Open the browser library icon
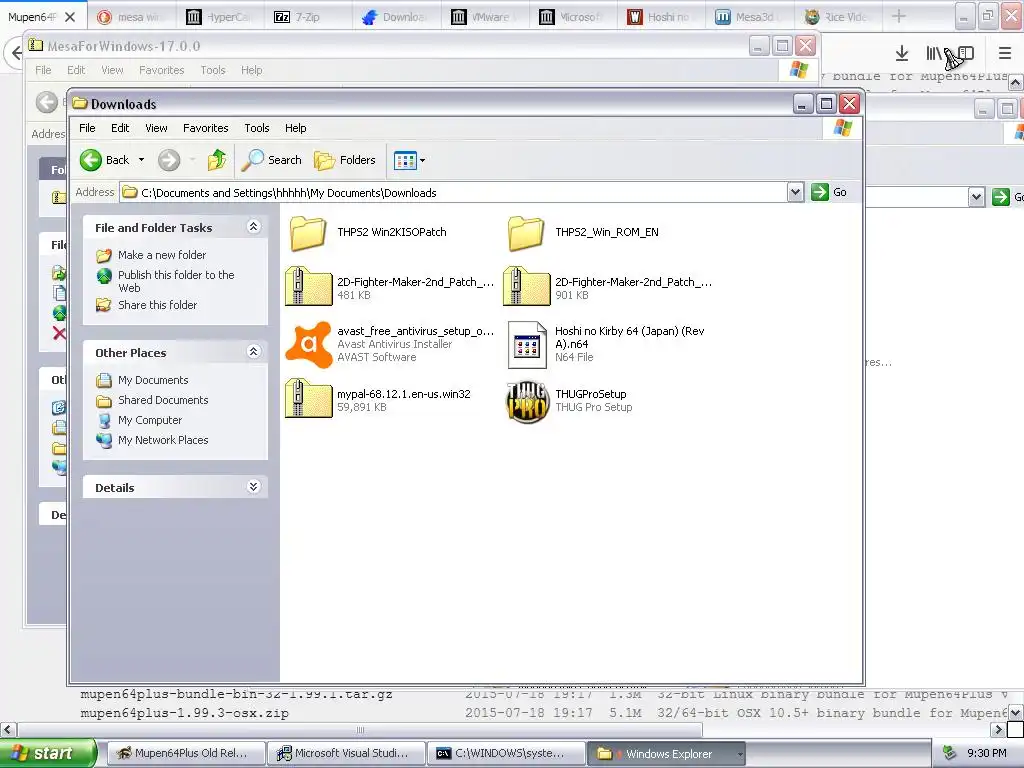The height and width of the screenshot is (768, 1024). pyautogui.click(x=935, y=54)
